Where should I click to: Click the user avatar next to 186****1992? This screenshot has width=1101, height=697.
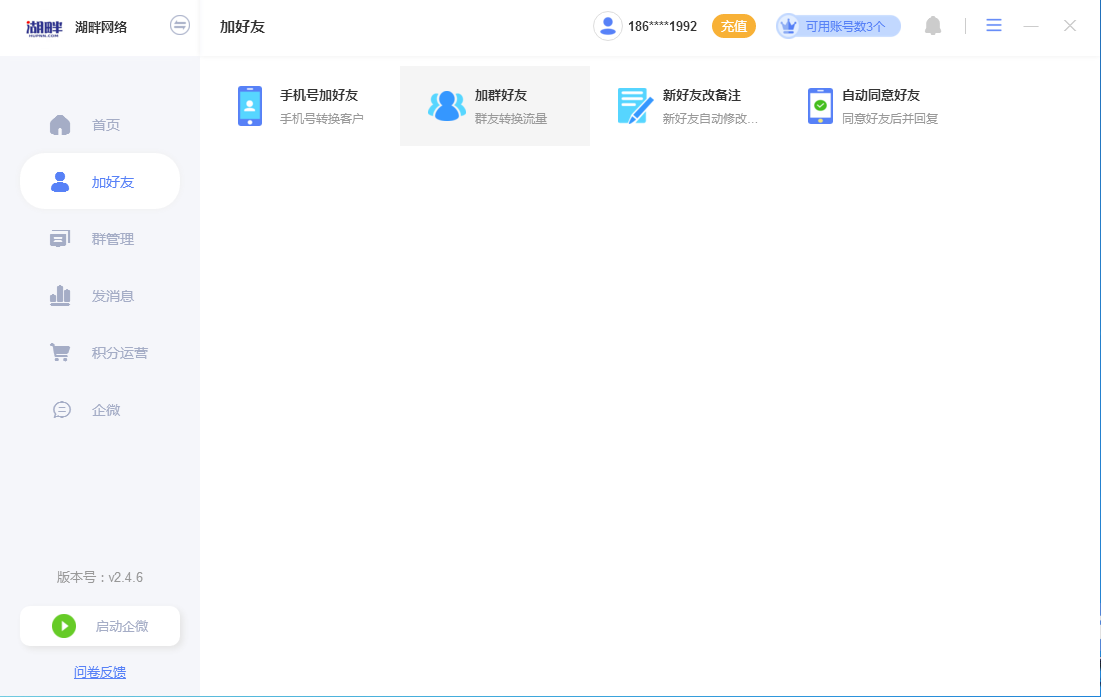(x=607, y=25)
